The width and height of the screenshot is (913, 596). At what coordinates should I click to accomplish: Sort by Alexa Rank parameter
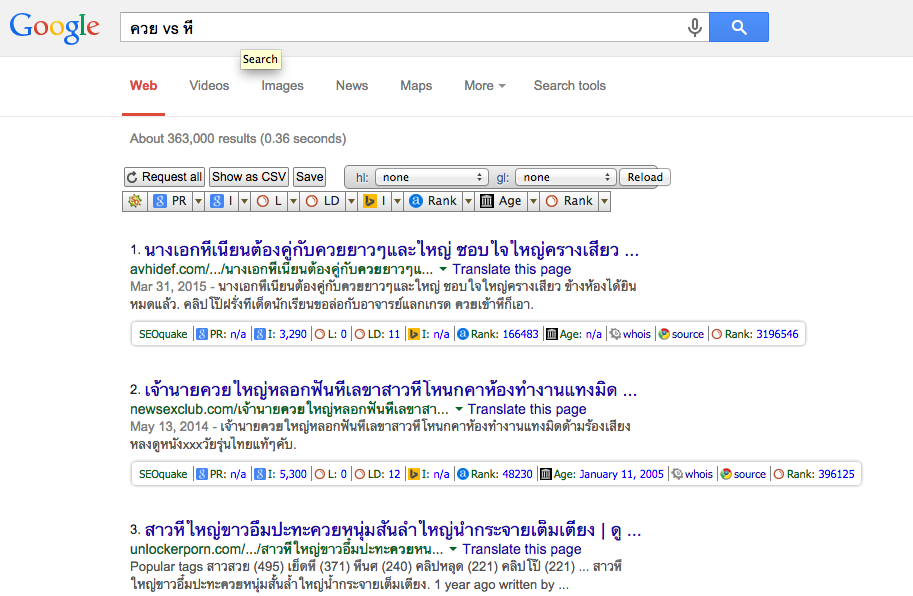(x=433, y=201)
